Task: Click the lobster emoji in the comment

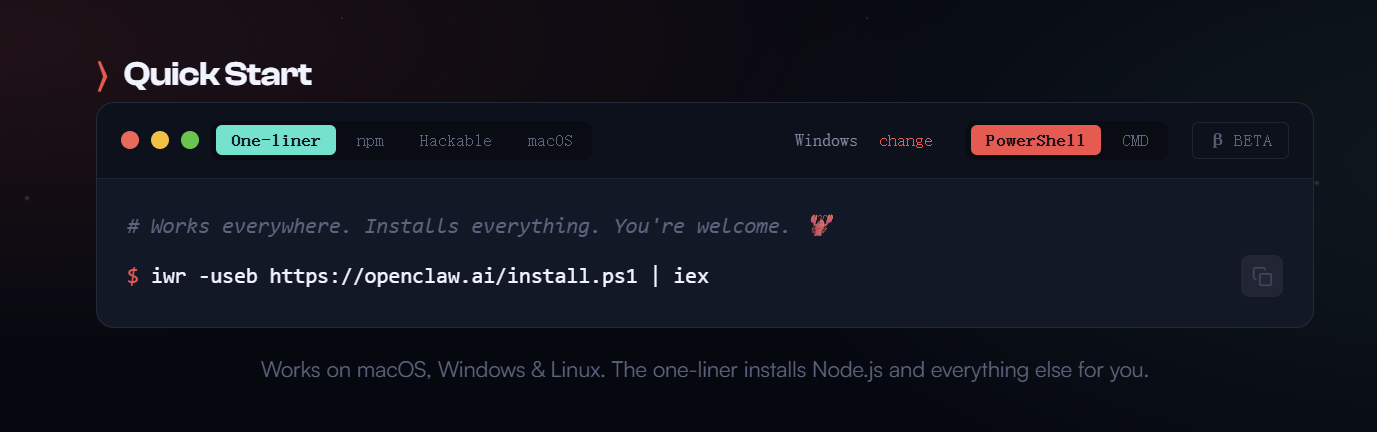Action: 822,226
